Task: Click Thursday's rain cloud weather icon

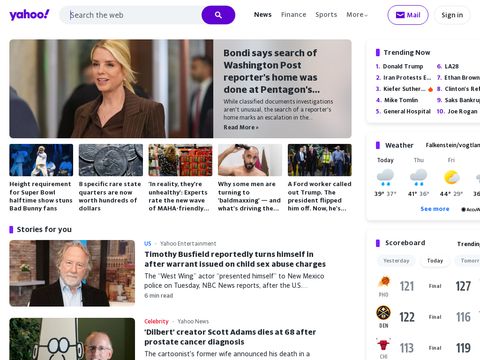Action: pyautogui.click(x=419, y=177)
